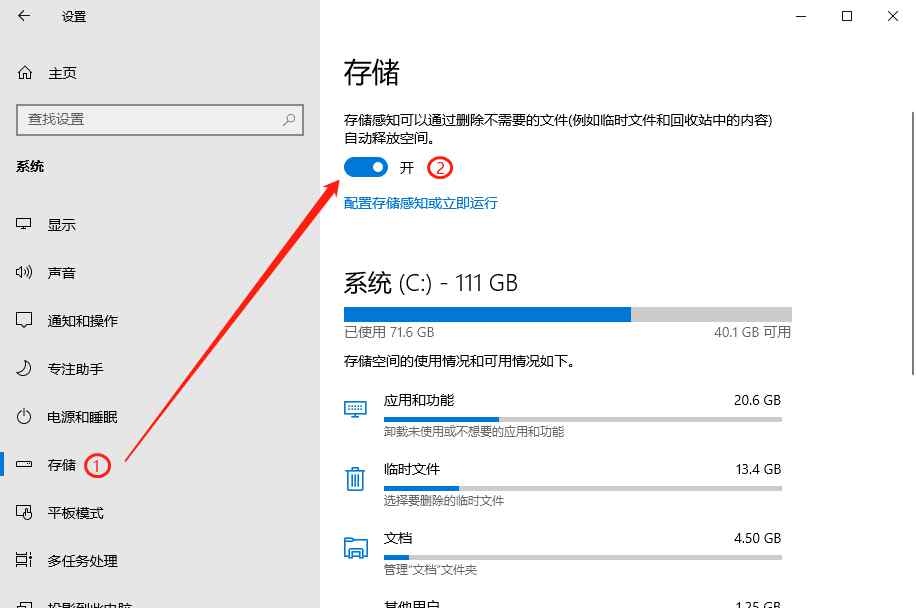Click the search magnifier icon
Viewport: 916px width, 608px height.
(289, 119)
